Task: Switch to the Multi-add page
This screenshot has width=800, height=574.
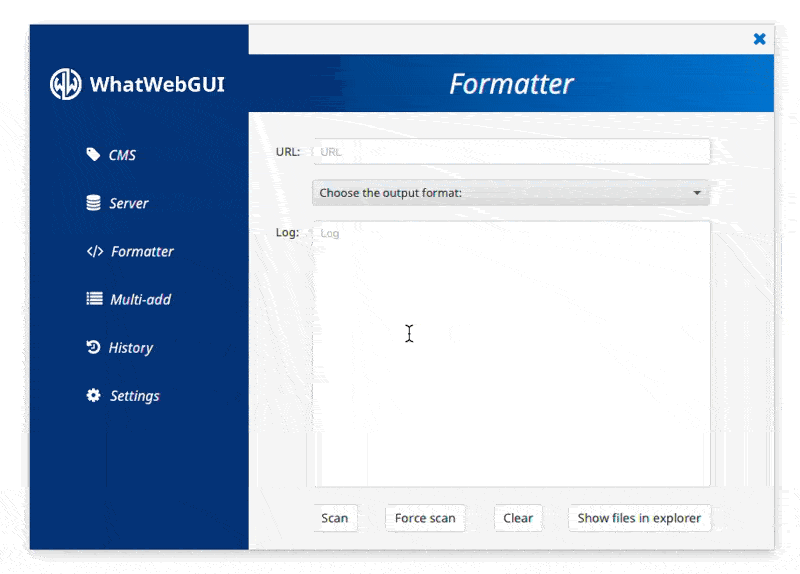Action: click(x=140, y=299)
